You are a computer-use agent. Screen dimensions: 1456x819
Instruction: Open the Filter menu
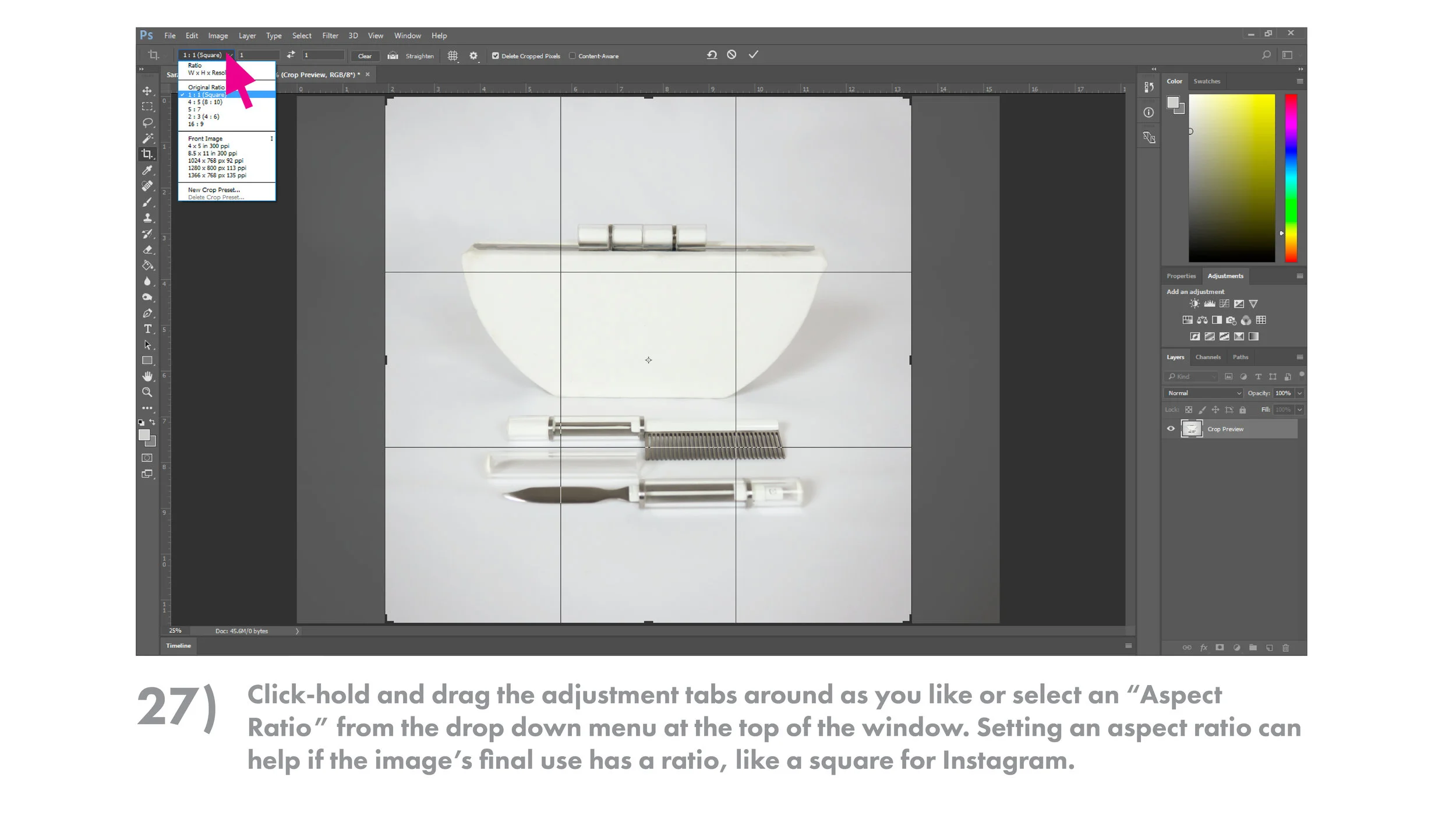[x=330, y=36]
